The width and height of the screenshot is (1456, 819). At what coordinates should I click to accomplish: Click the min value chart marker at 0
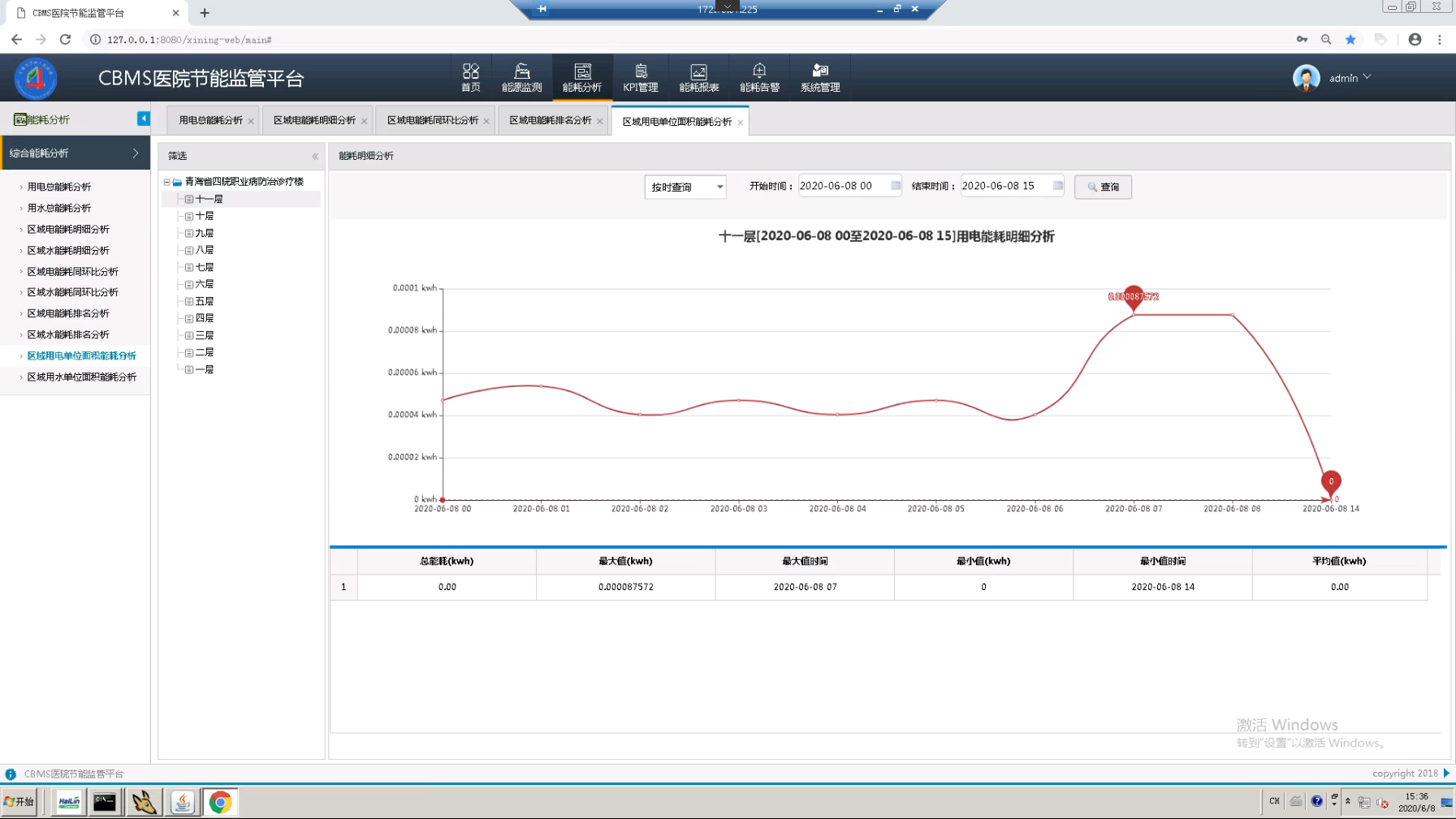tap(1330, 482)
